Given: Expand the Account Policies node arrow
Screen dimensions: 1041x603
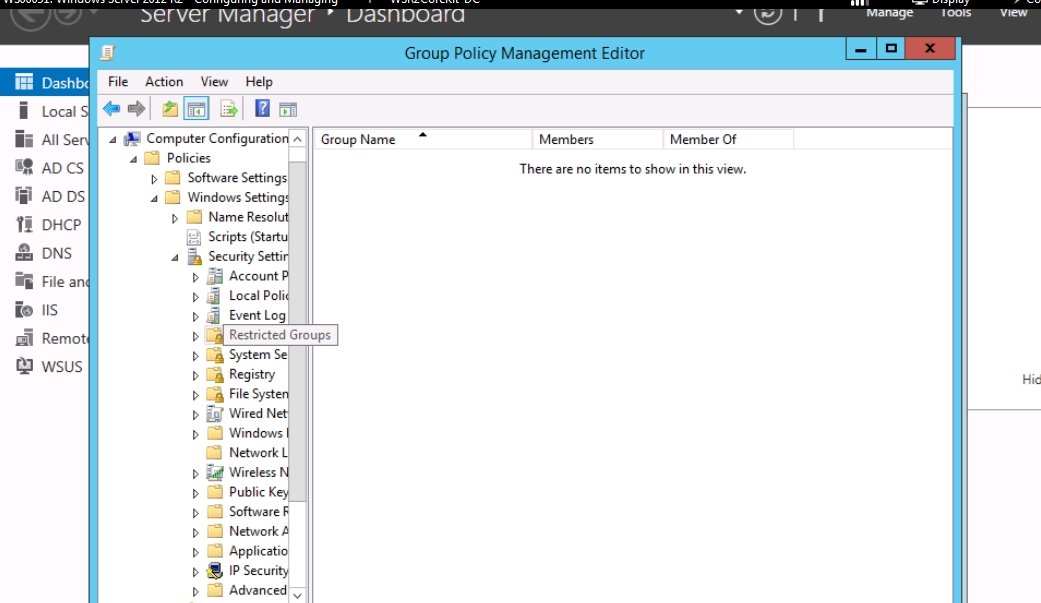Looking at the screenshot, I should [x=196, y=277].
